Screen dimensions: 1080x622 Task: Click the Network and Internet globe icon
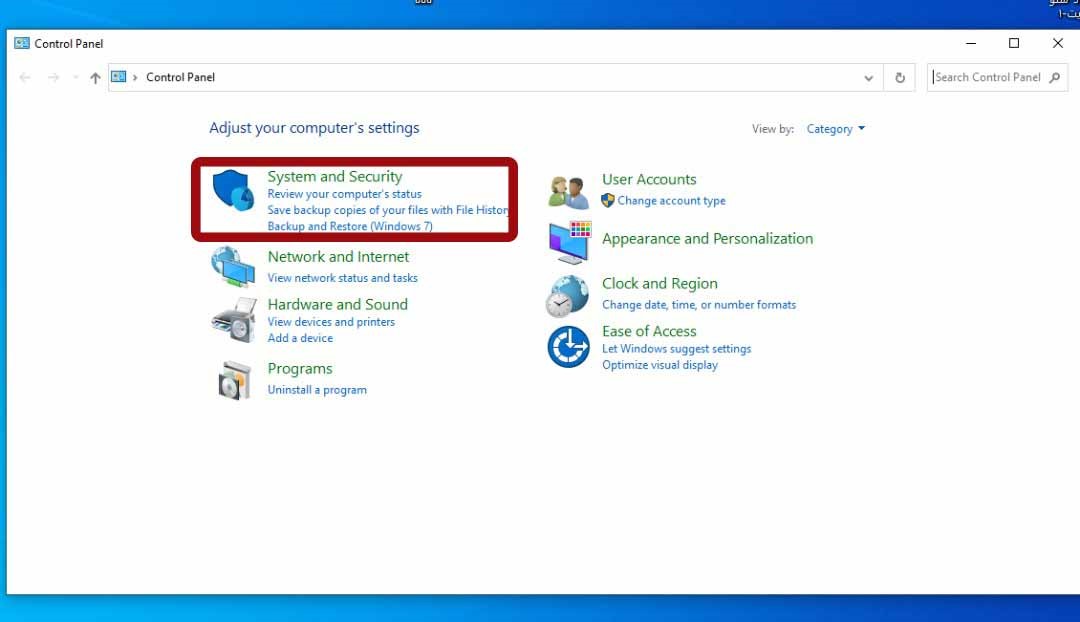coord(233,266)
